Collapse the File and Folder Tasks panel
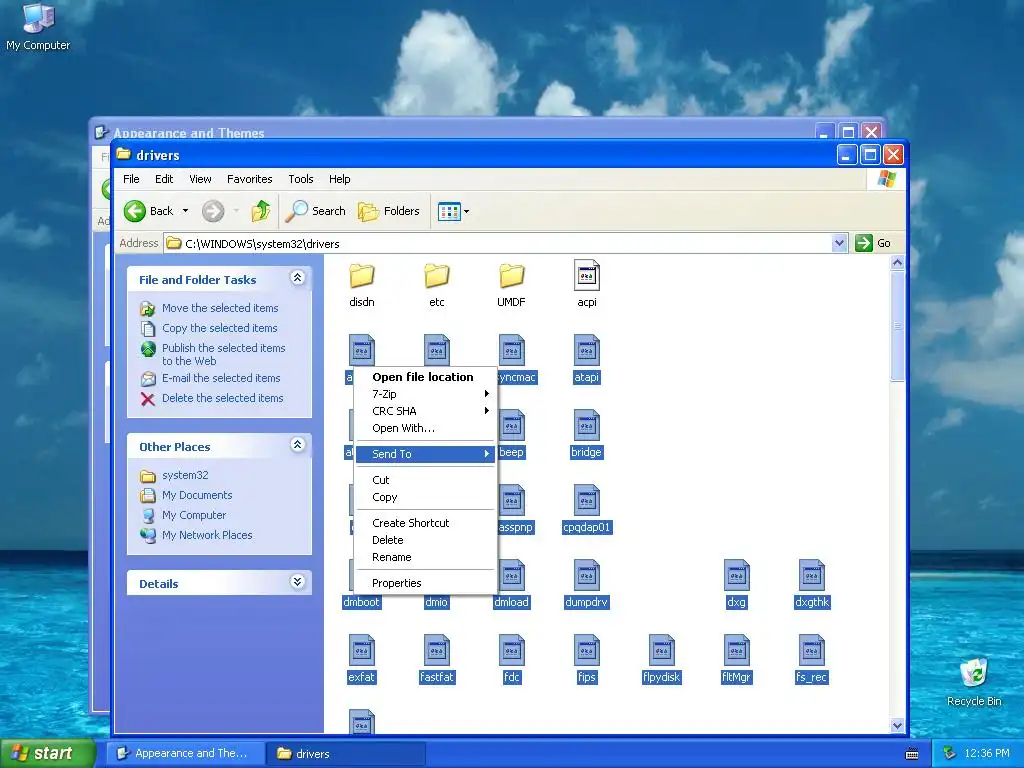Viewport: 1024px width, 768px height. click(x=297, y=278)
